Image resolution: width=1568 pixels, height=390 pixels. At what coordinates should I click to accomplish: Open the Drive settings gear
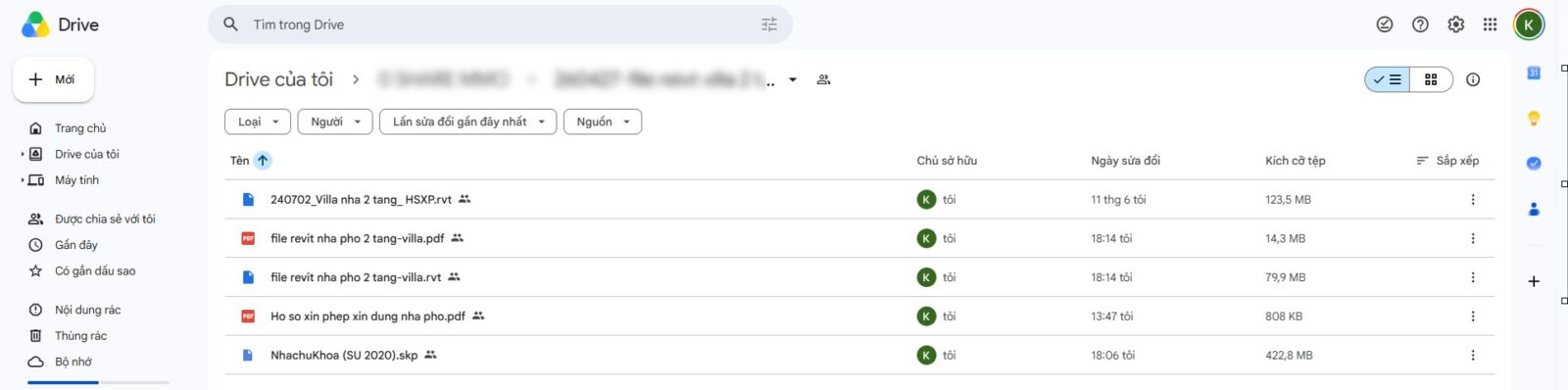coord(1456,24)
